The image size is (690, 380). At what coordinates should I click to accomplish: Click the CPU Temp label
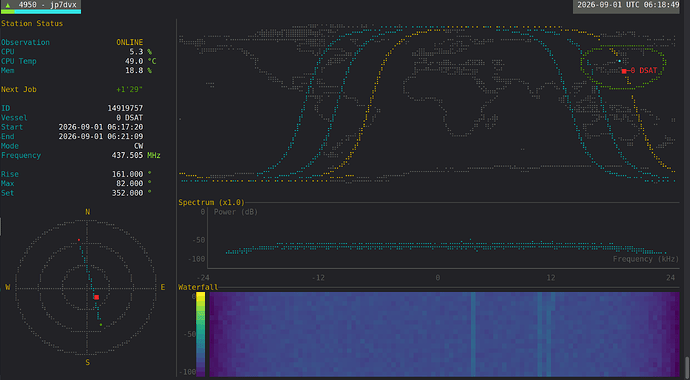[18, 61]
